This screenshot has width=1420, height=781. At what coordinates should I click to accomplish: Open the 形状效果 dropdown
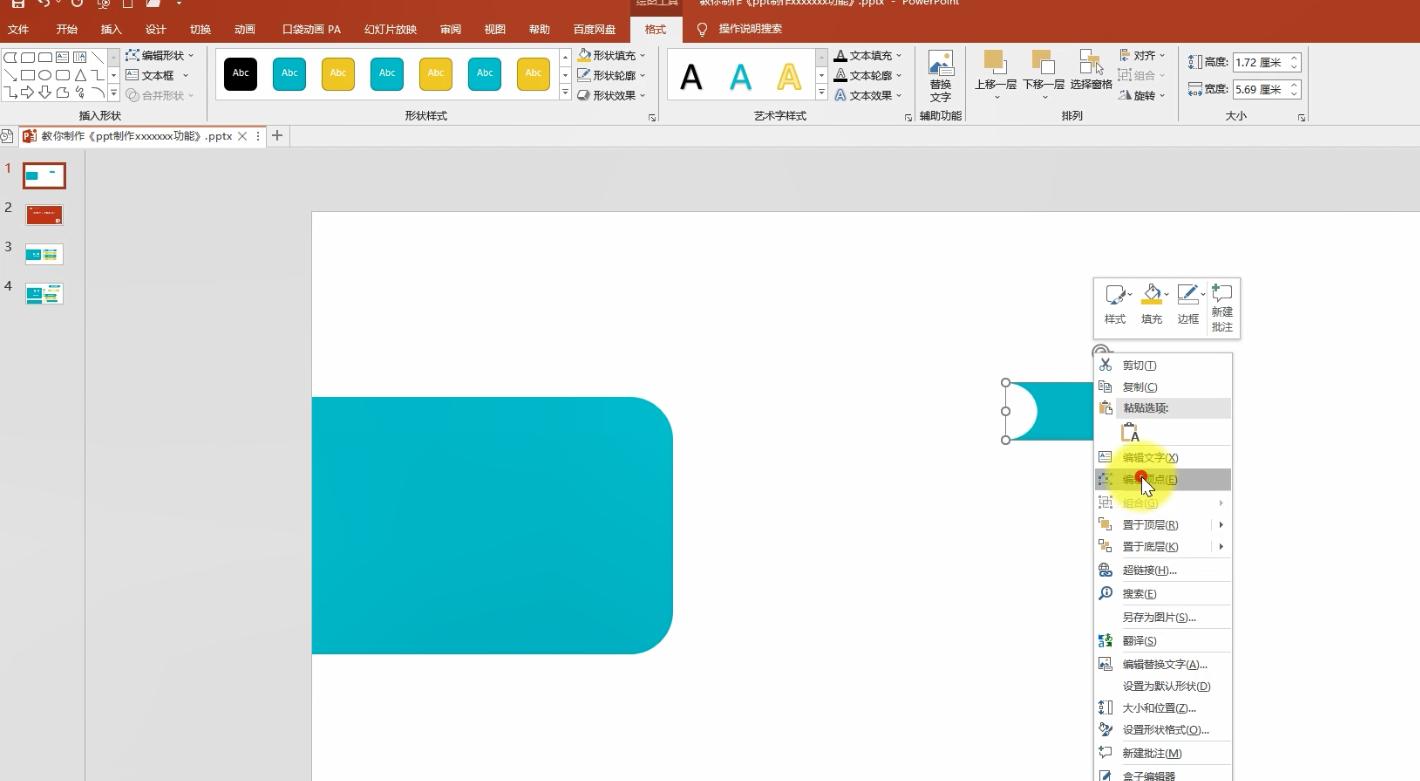(x=612, y=95)
